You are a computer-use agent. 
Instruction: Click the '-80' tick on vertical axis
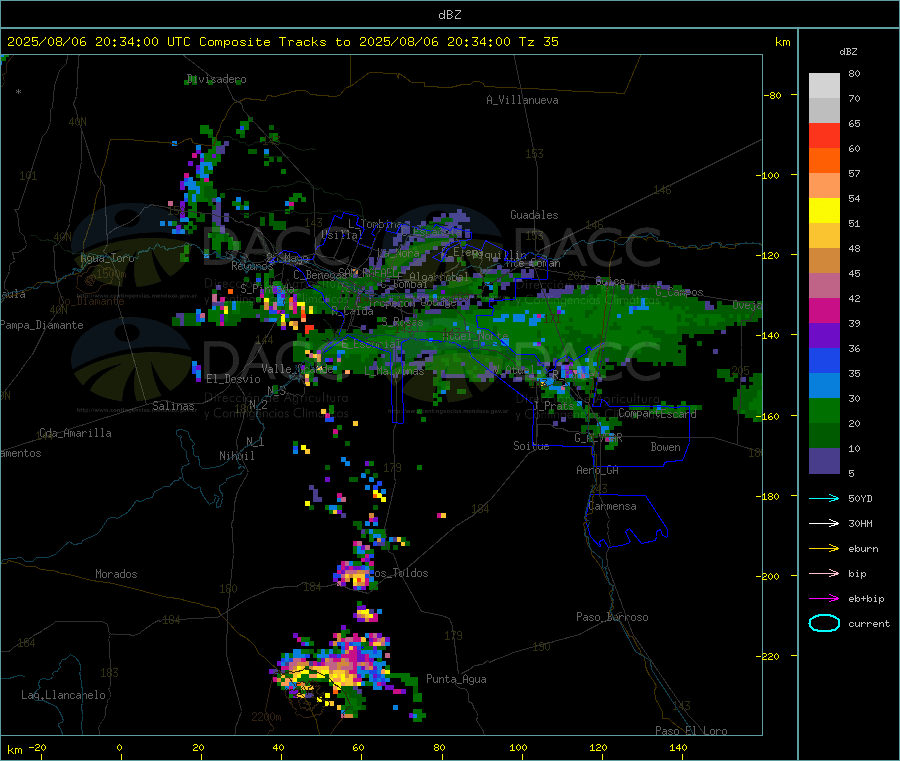[772, 95]
